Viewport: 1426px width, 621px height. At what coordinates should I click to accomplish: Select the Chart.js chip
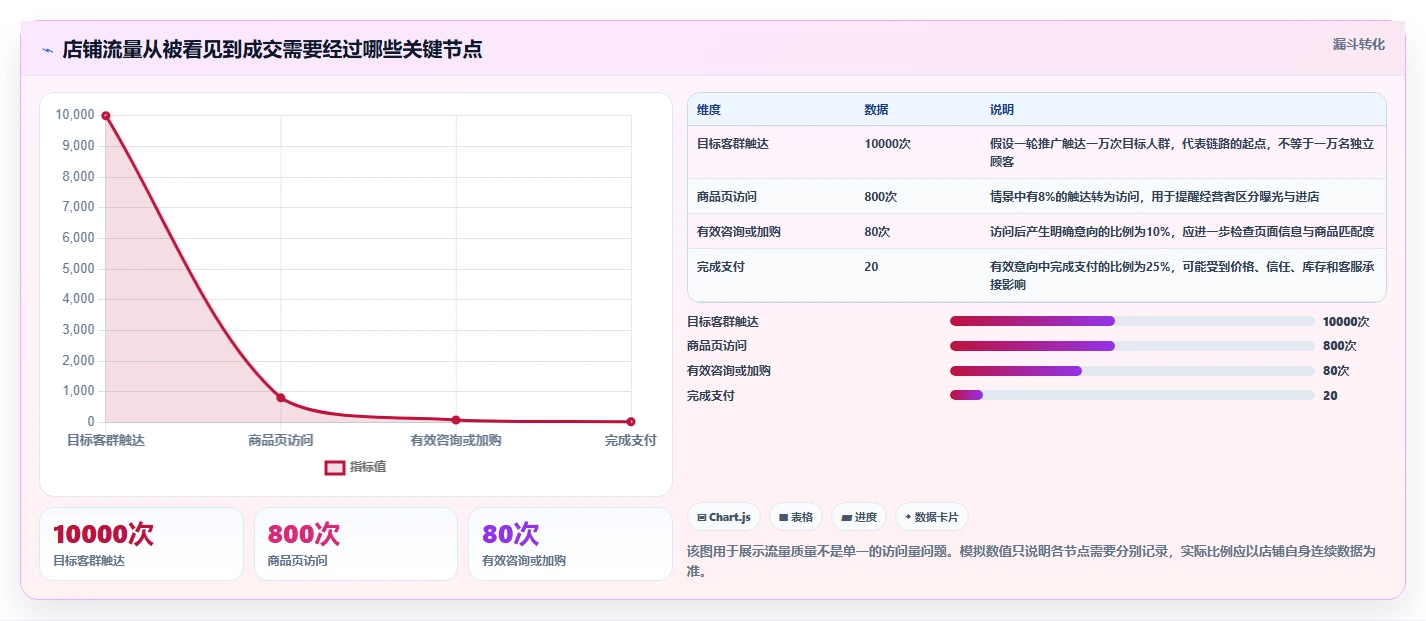(724, 517)
